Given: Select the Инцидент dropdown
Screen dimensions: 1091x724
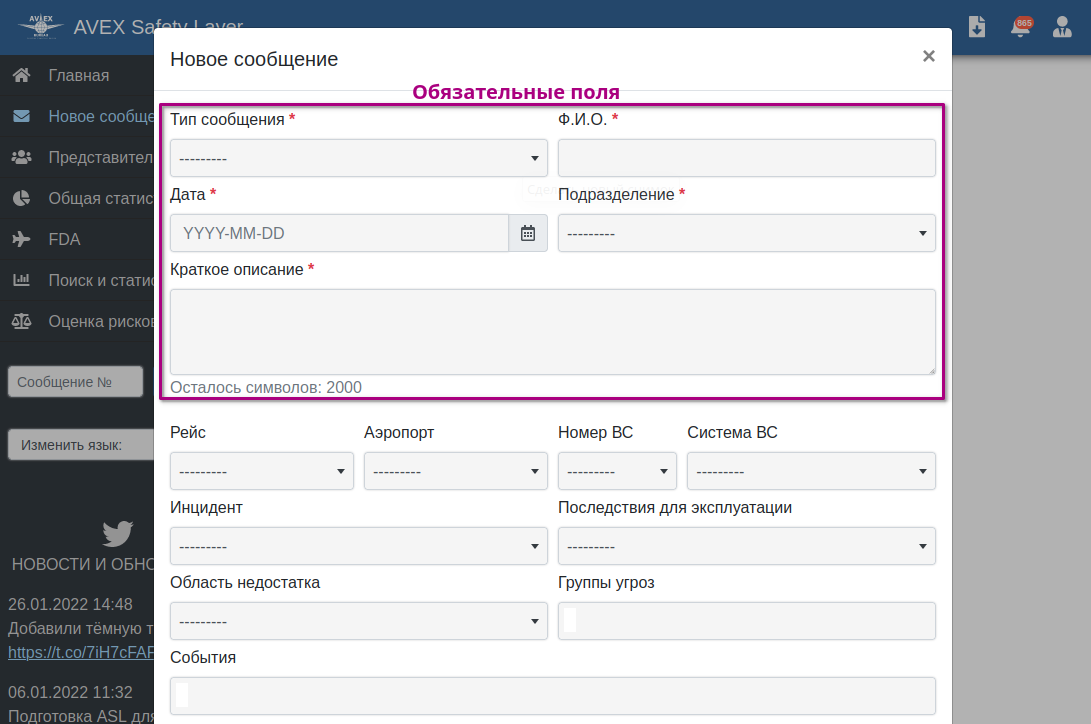Looking at the screenshot, I should pyautogui.click(x=358, y=546).
